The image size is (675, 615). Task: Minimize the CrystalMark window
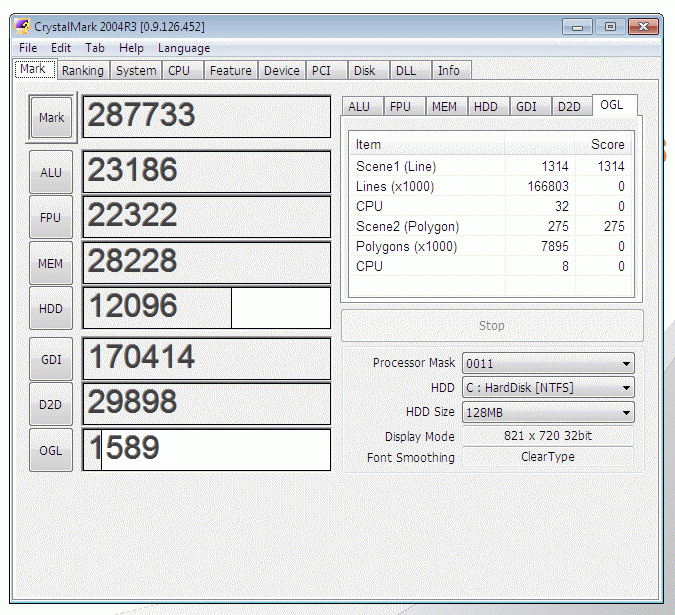pos(577,27)
